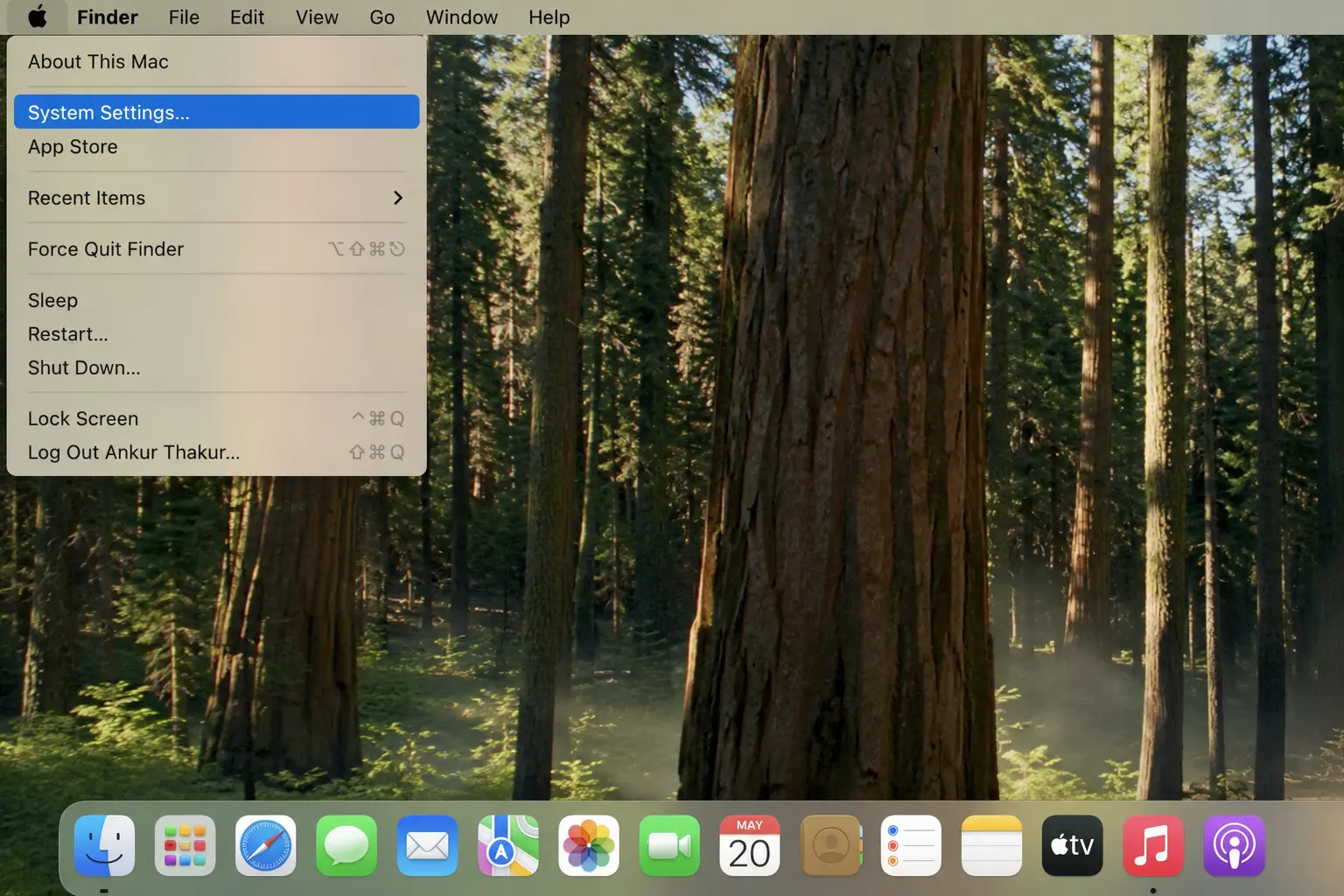Screen dimensions: 1344x896
Task: Open the Edit menu
Action: [247, 17]
